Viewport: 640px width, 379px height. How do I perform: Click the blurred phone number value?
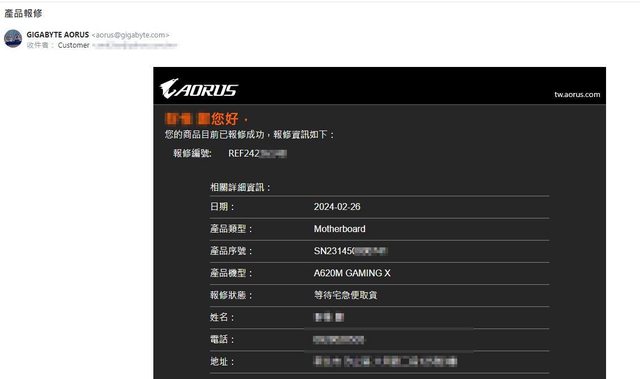338,339
